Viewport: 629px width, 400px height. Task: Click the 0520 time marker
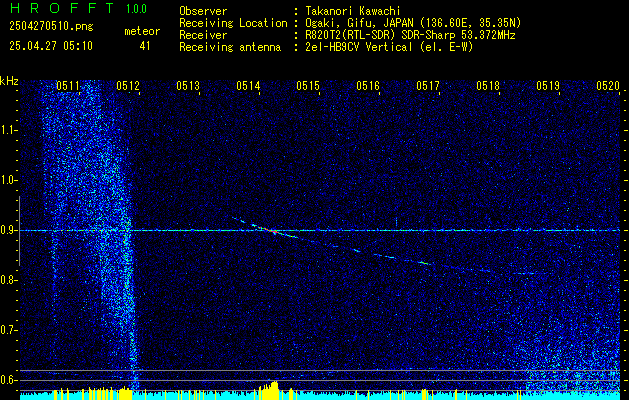[608, 86]
